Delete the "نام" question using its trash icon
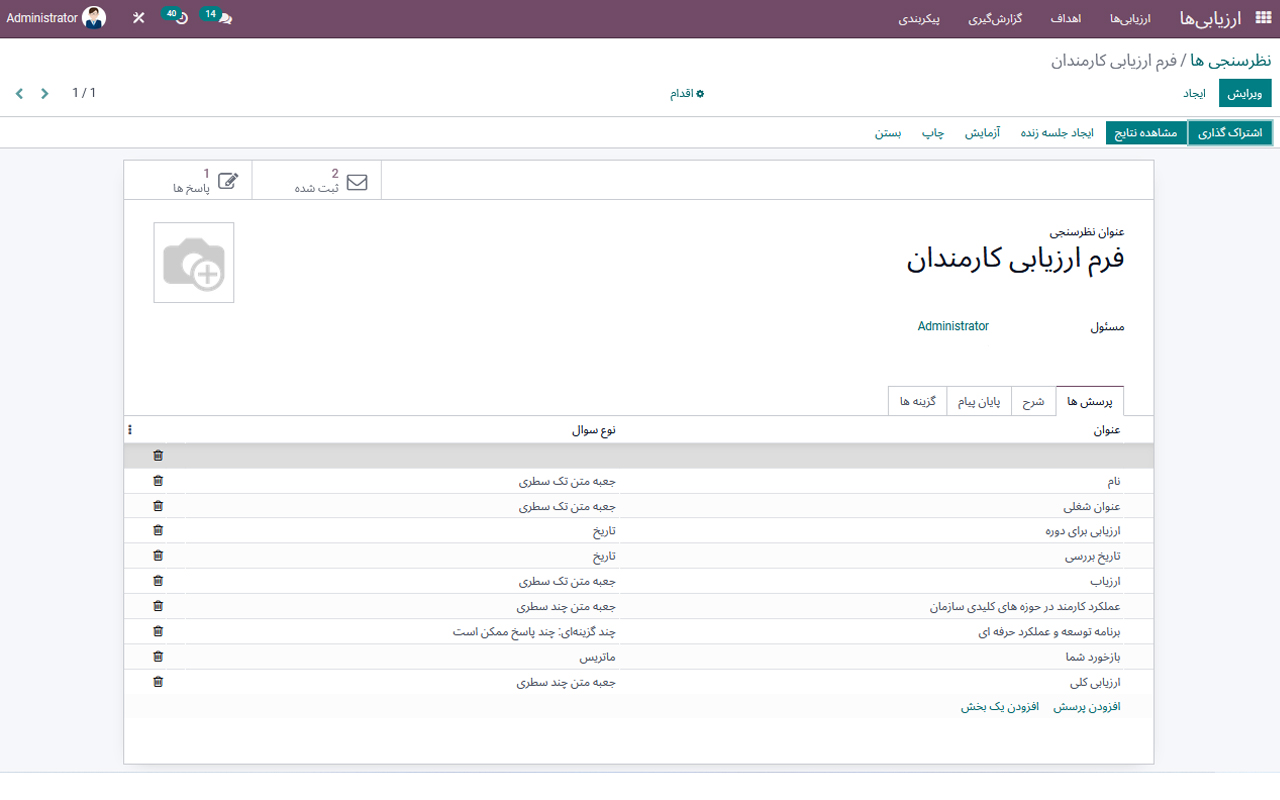The height and width of the screenshot is (800, 1280). pyautogui.click(x=157, y=480)
